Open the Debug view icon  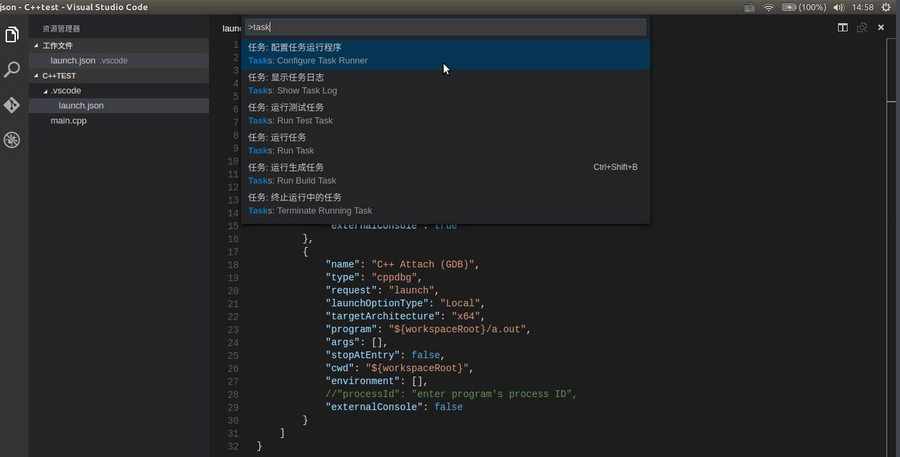tap(12, 140)
